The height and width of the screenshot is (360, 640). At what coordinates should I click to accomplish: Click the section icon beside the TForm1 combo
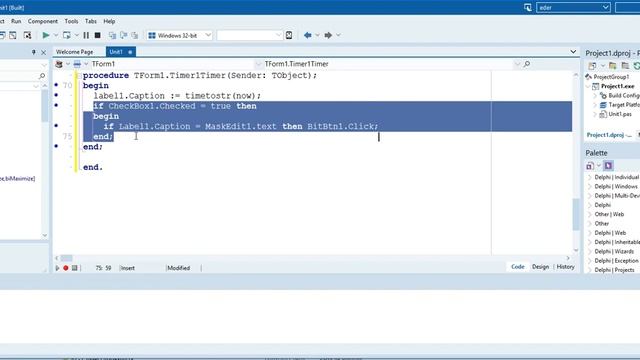[77, 64]
